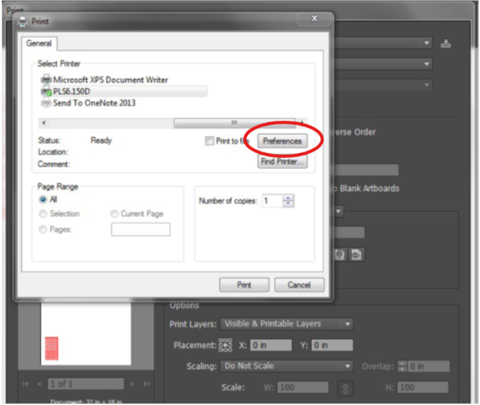
Task: Open the printer Preferences button
Action: pos(282,141)
